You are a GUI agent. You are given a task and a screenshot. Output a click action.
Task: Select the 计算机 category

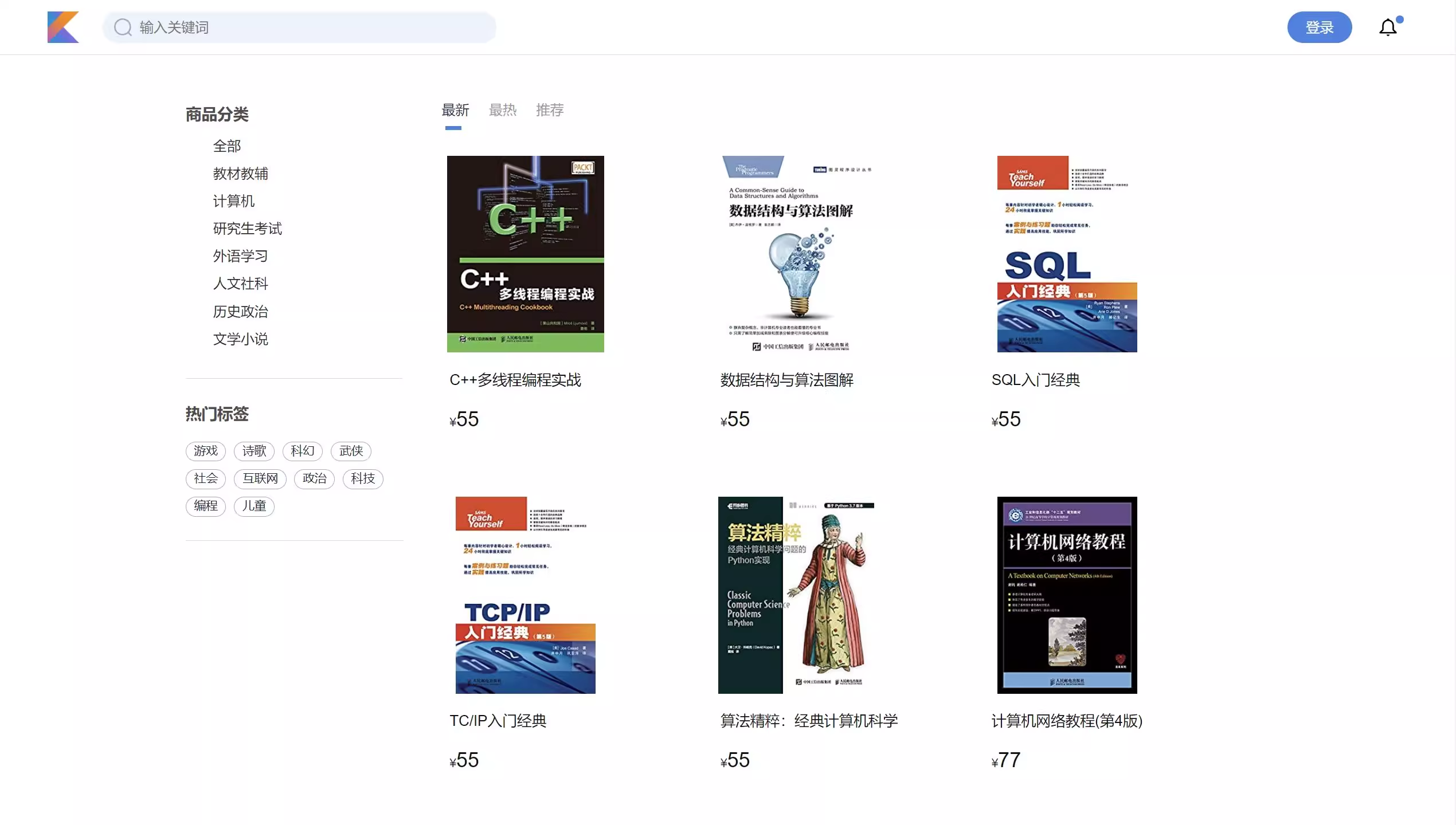[x=234, y=201]
